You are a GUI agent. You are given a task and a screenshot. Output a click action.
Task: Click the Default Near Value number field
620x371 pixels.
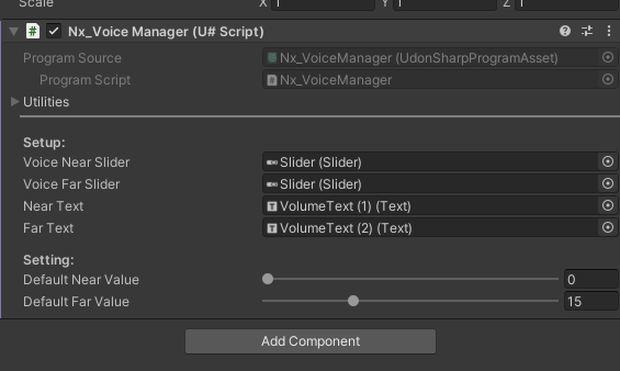[x=591, y=279]
